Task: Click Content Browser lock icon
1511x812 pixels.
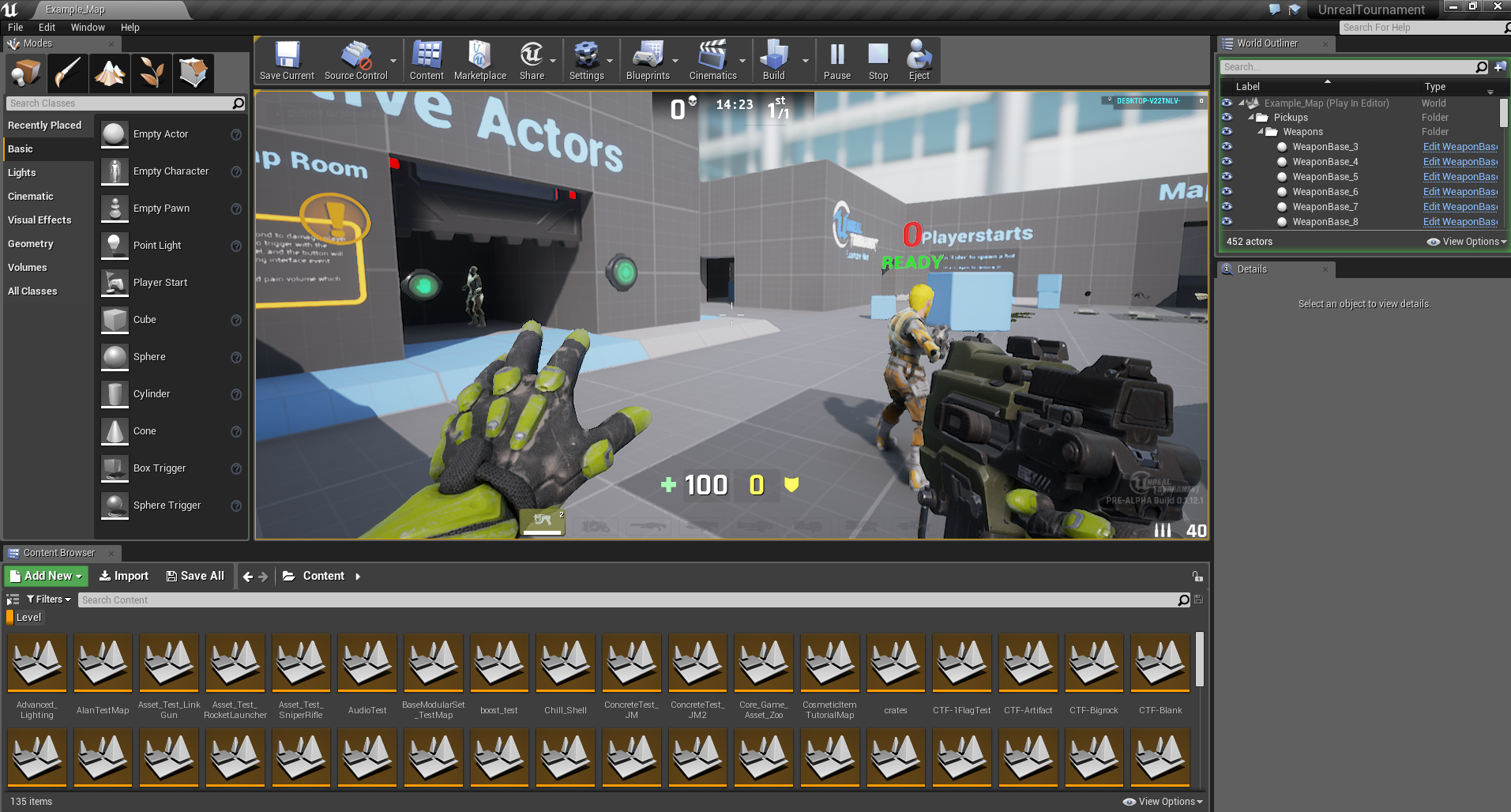Action: click(1197, 577)
